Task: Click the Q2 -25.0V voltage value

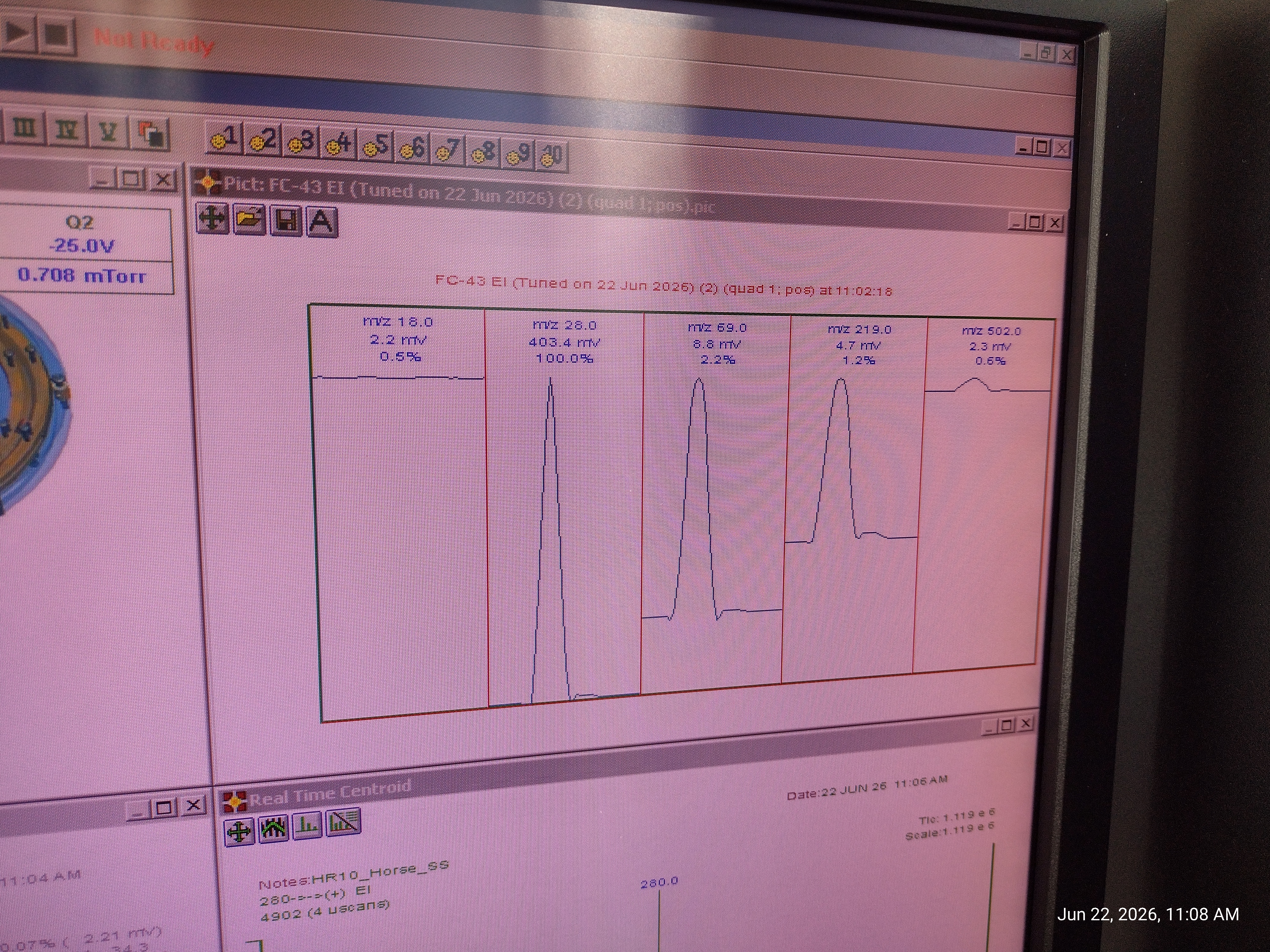Action: [x=82, y=246]
